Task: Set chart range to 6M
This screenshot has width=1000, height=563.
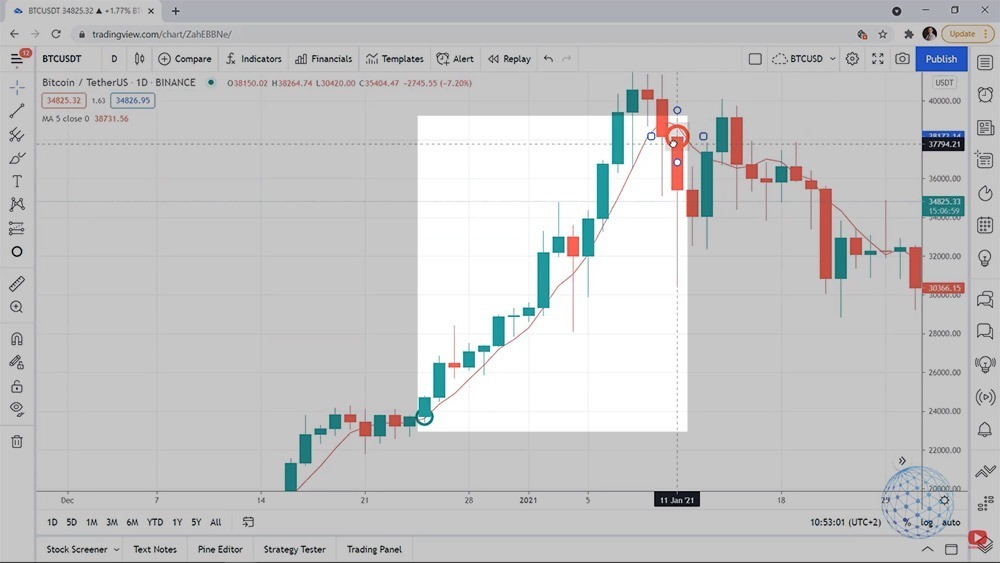Action: [x=132, y=522]
